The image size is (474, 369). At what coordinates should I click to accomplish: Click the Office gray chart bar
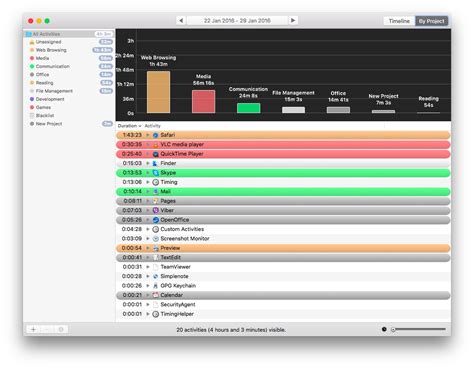[338, 110]
